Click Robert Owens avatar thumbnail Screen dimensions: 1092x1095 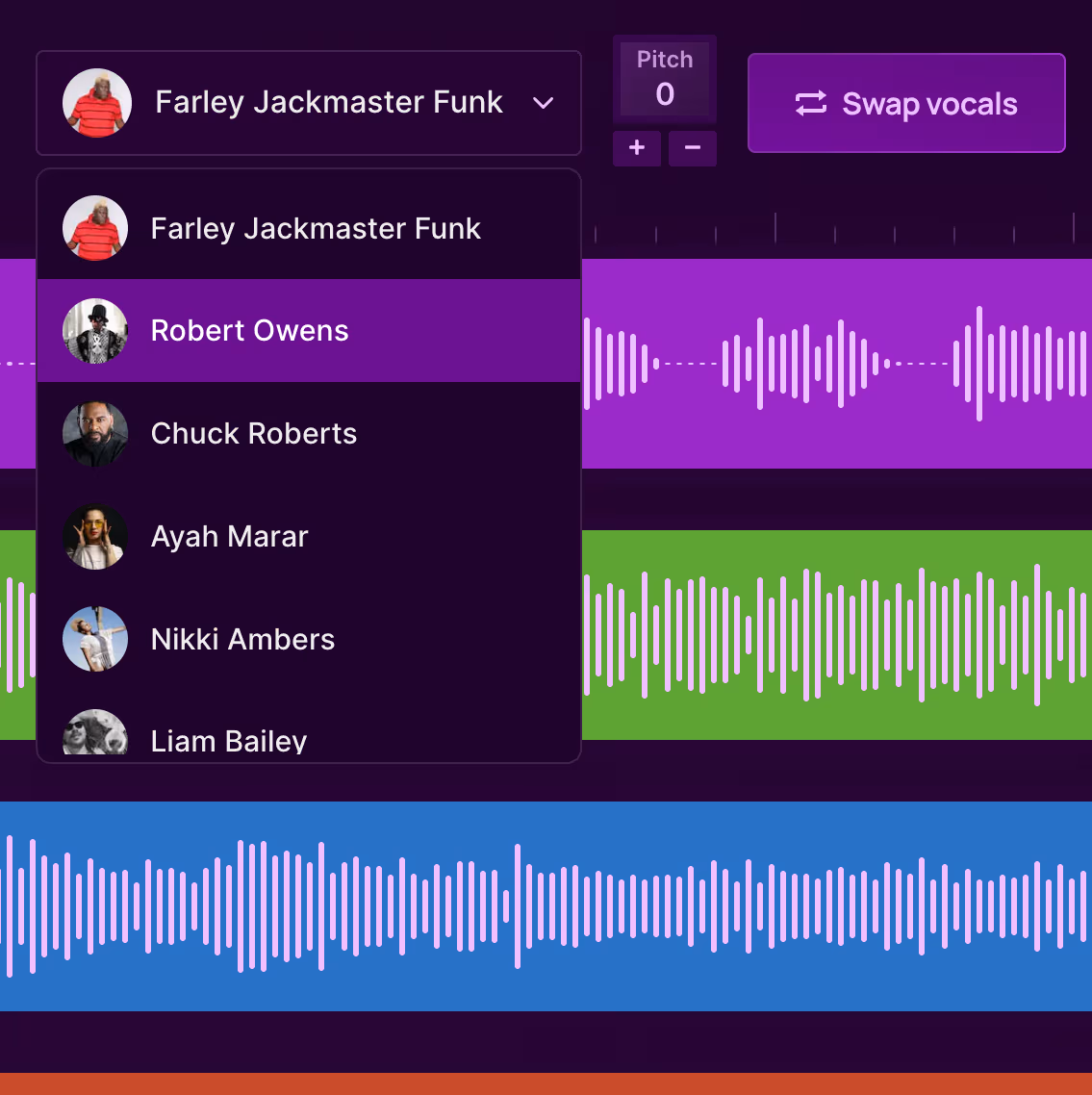tap(95, 331)
